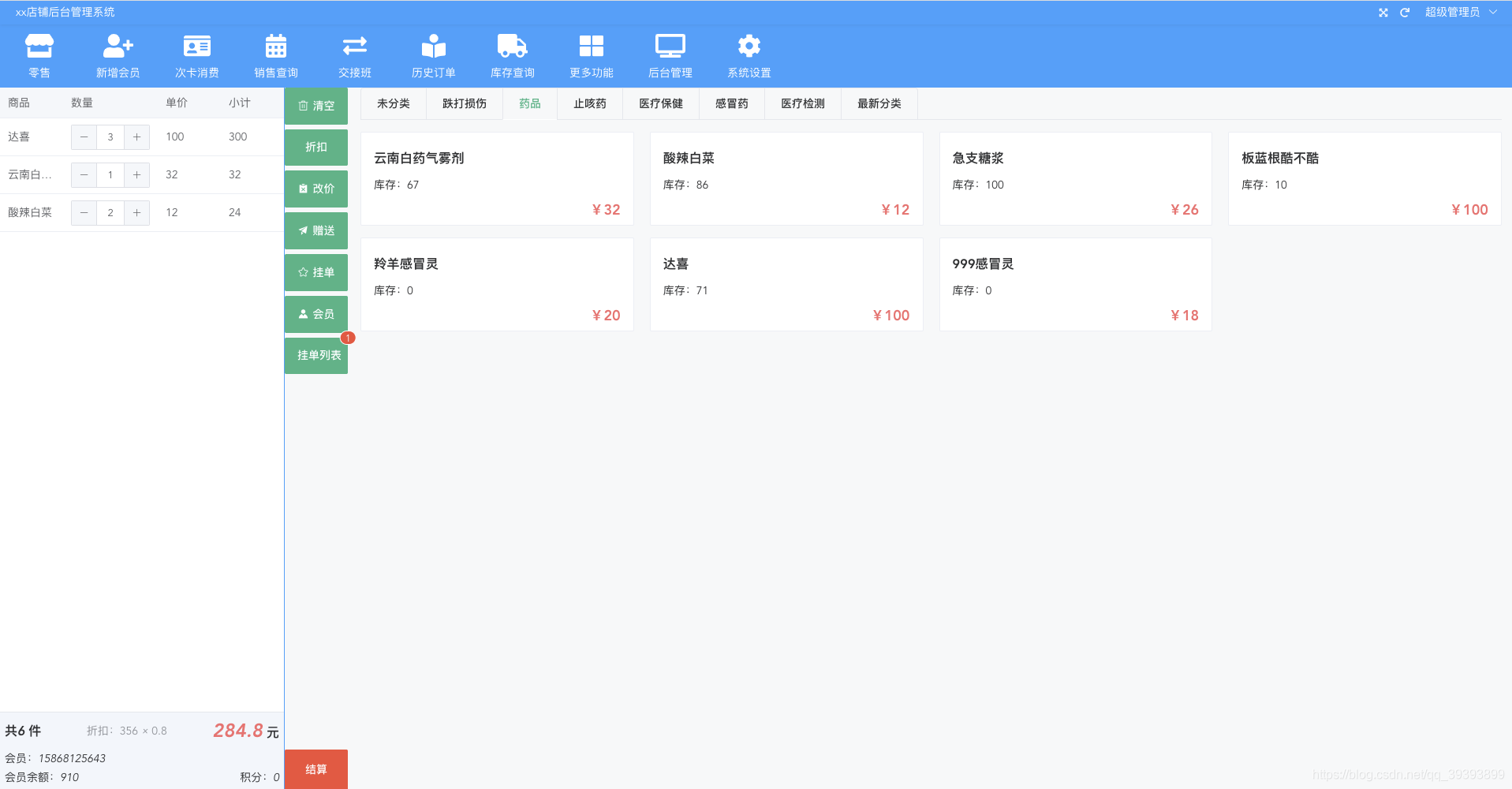Click the 折扣 discount button
This screenshot has height=789, width=1512.
point(316,147)
